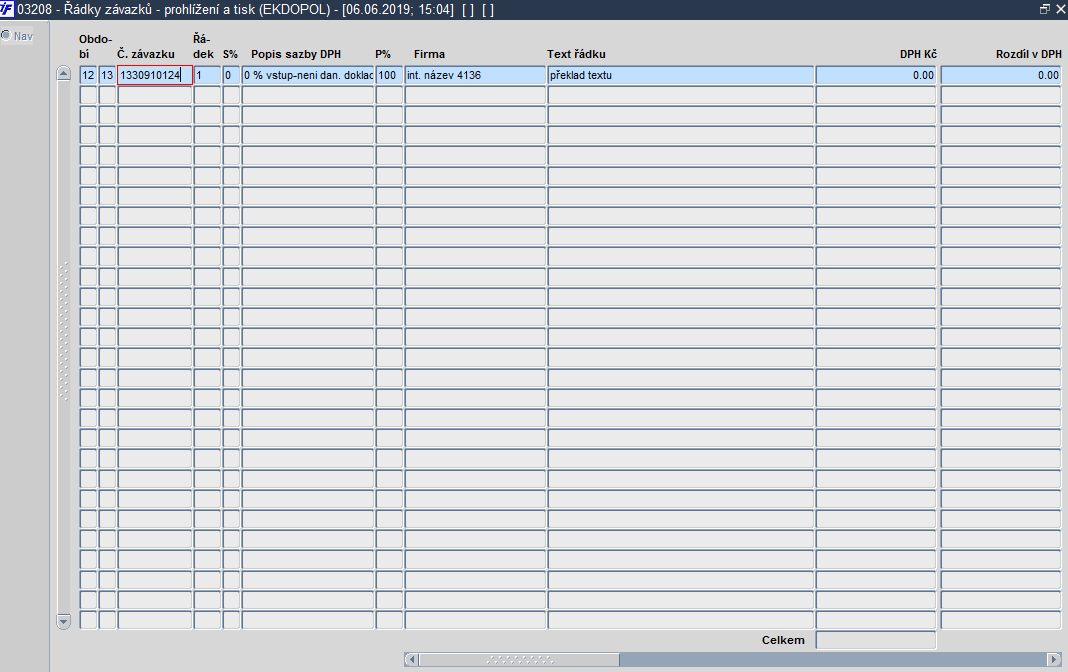Click the Řádek cell with value 1
This screenshot has width=1068, height=672.
[207, 75]
